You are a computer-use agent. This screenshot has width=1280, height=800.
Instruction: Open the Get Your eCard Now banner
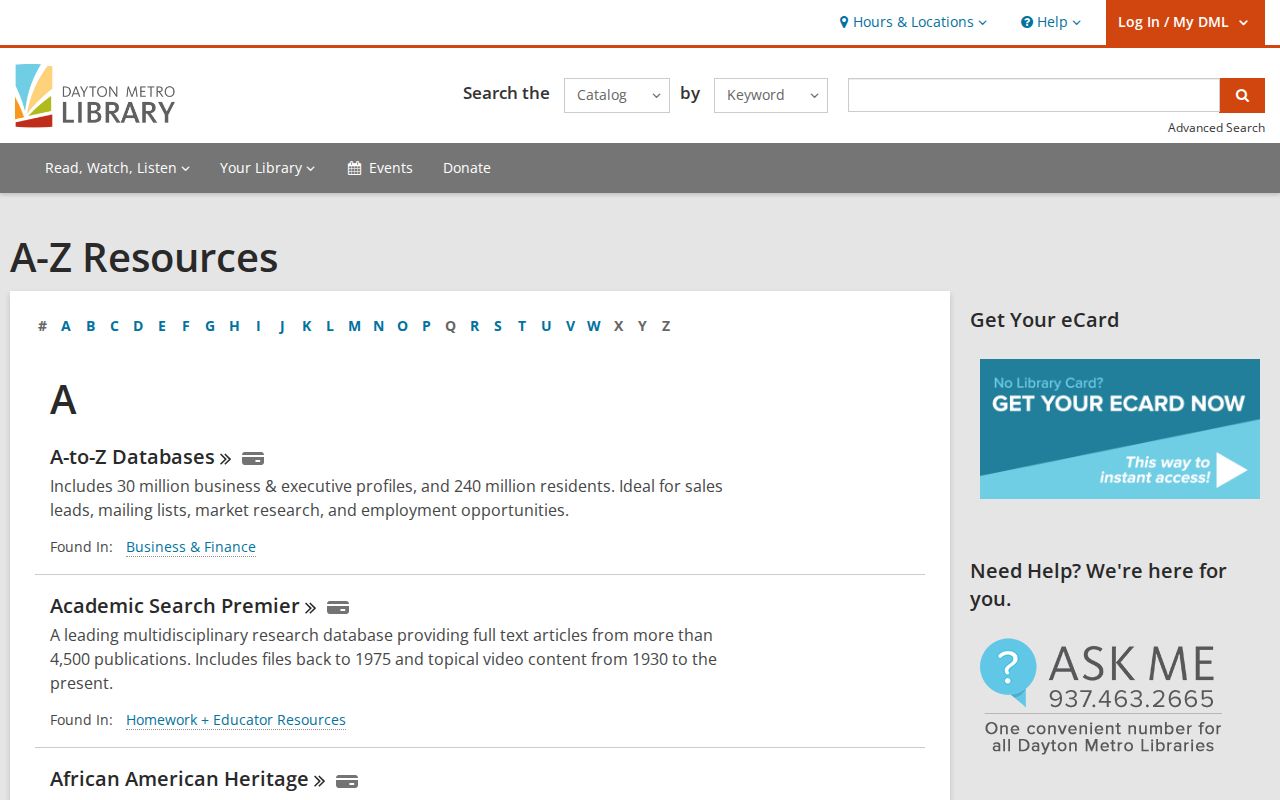tap(1120, 429)
